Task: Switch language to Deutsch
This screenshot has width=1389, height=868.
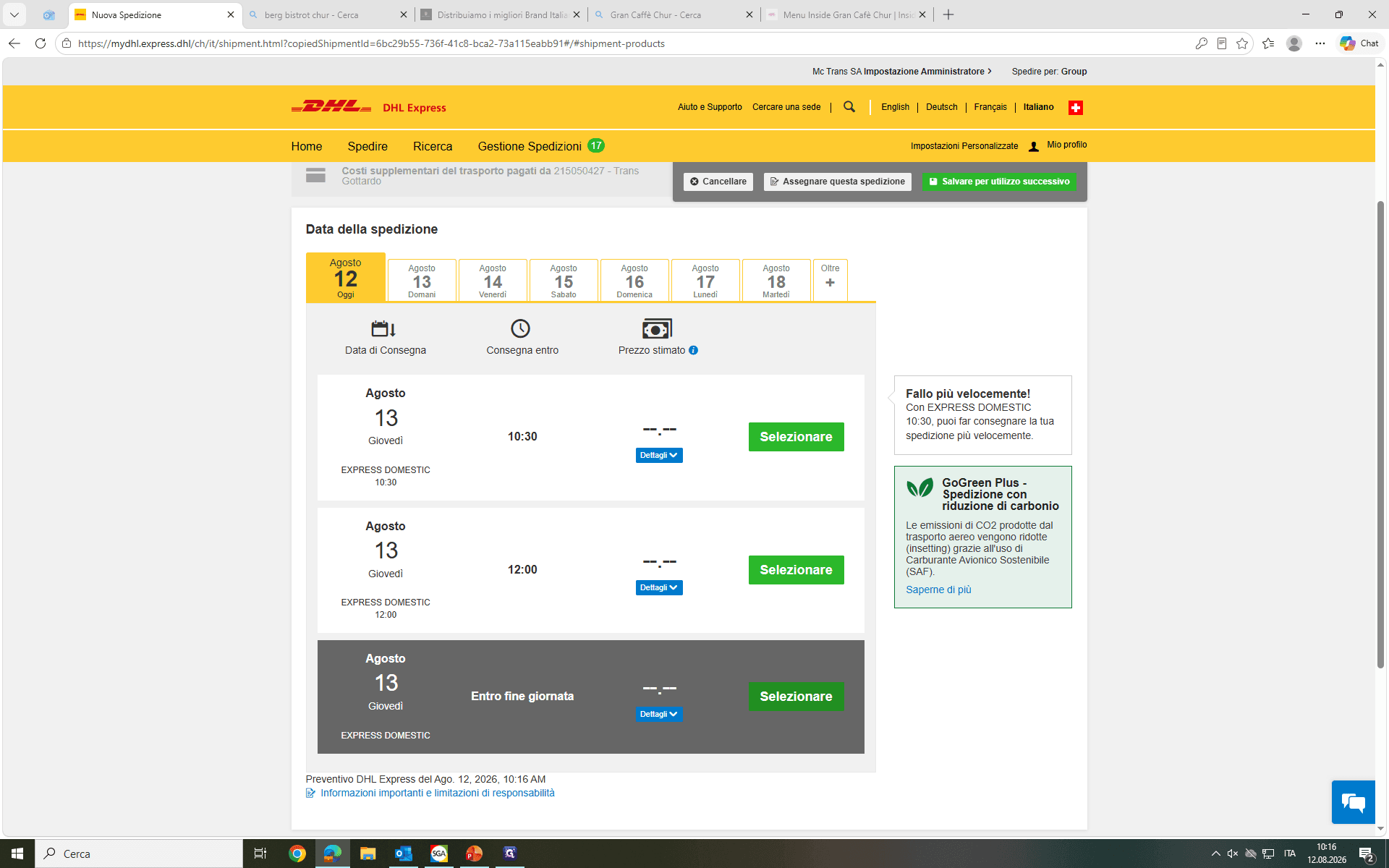Action: [941, 107]
